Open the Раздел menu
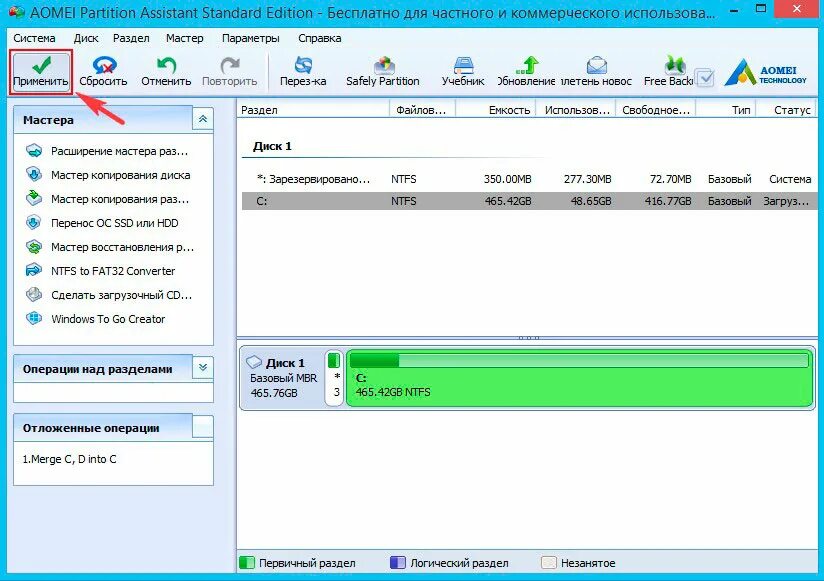Screen dimensions: 824x581 (131, 38)
